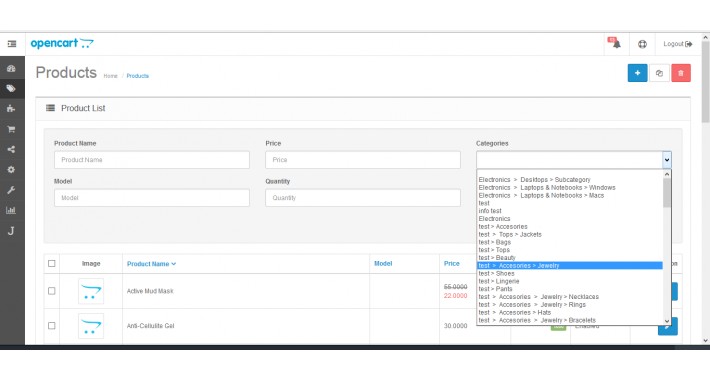Sort table by Price column

tap(451, 263)
